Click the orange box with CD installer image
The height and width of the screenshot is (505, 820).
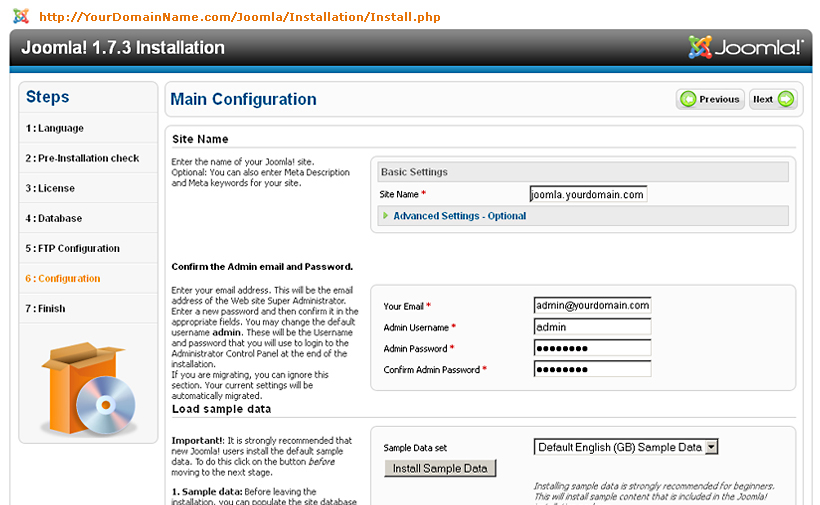88,388
